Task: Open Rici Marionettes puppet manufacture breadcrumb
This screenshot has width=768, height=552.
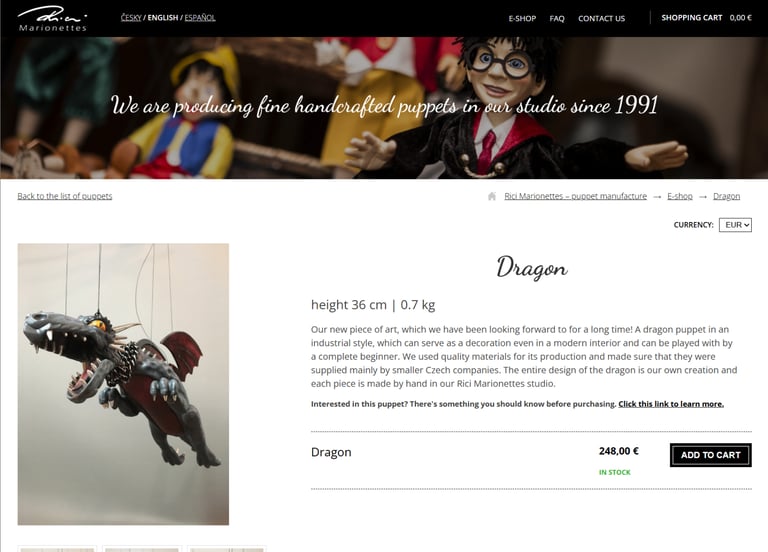Action: coord(576,196)
